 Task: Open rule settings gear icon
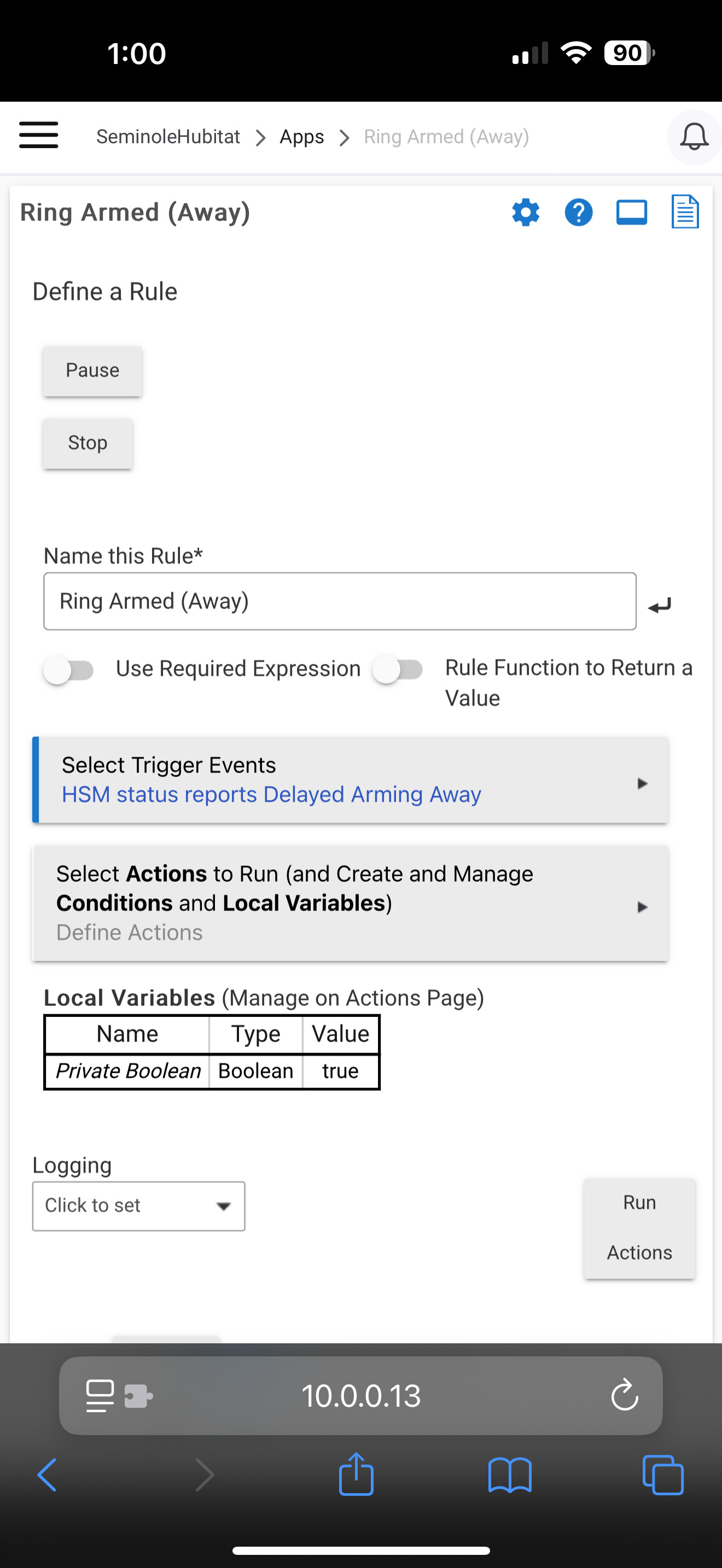526,213
